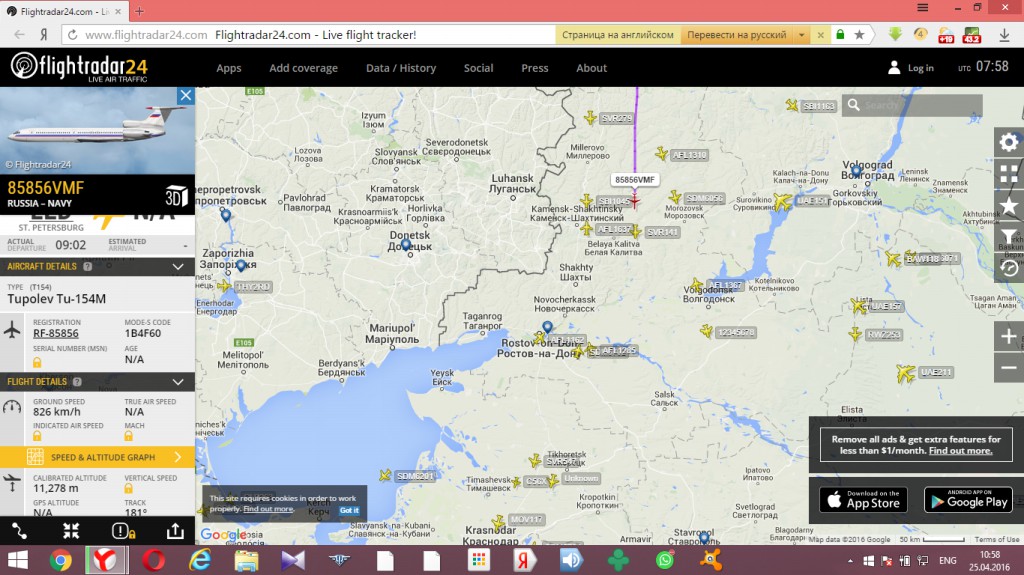Open flight alert icon in footer
The width and height of the screenshot is (1024, 575).
pyautogui.click(x=123, y=531)
